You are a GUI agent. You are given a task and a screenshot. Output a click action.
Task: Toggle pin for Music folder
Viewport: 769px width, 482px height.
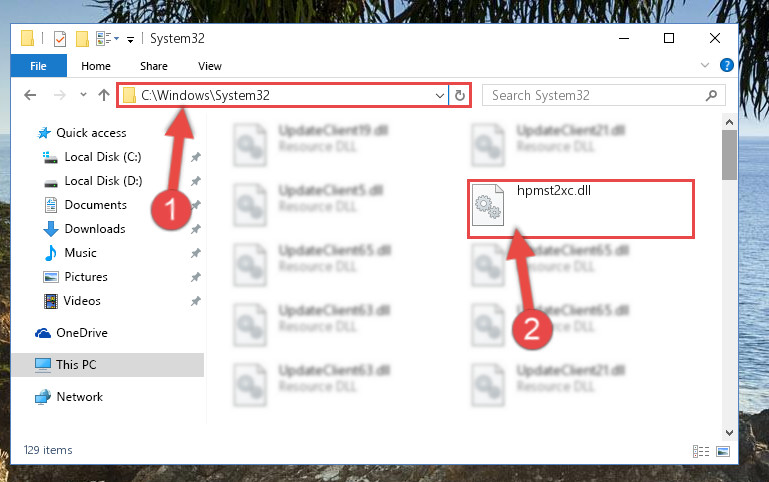pos(195,253)
